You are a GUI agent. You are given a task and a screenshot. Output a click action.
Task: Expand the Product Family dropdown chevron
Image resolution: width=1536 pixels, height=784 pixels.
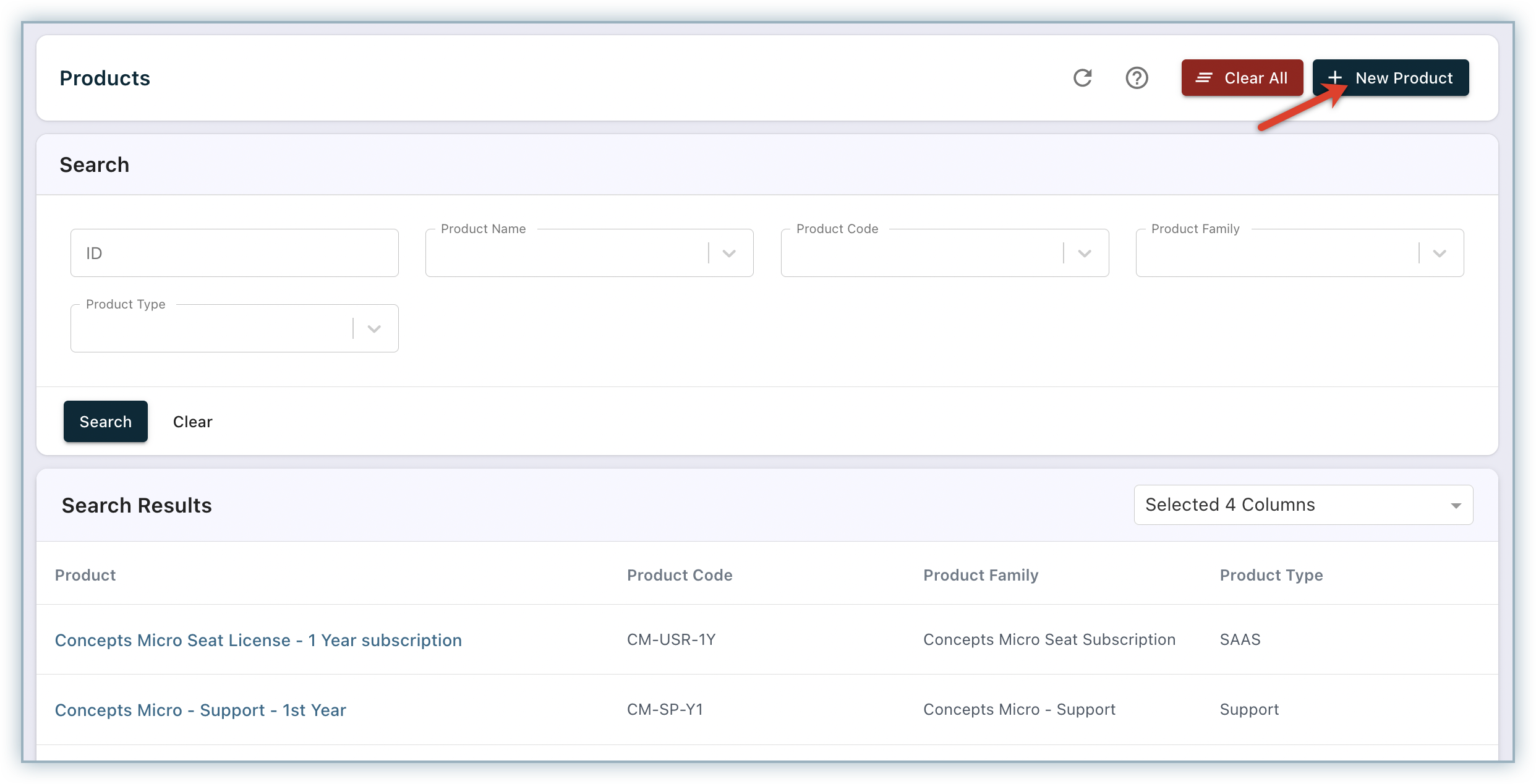tap(1440, 253)
